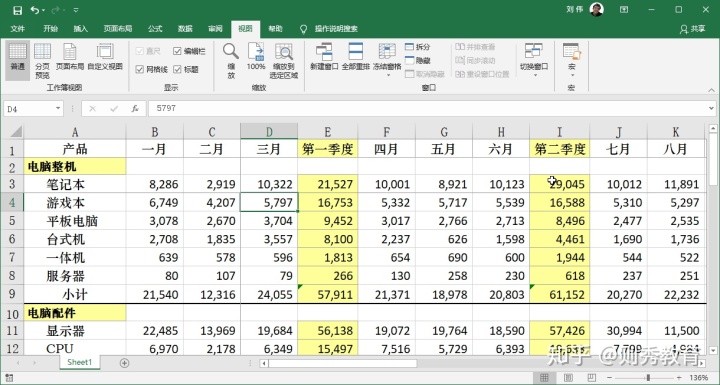Collapse the ribbon with the chevron
Image resolution: width=720 pixels, height=385 pixels.
[x=711, y=90]
